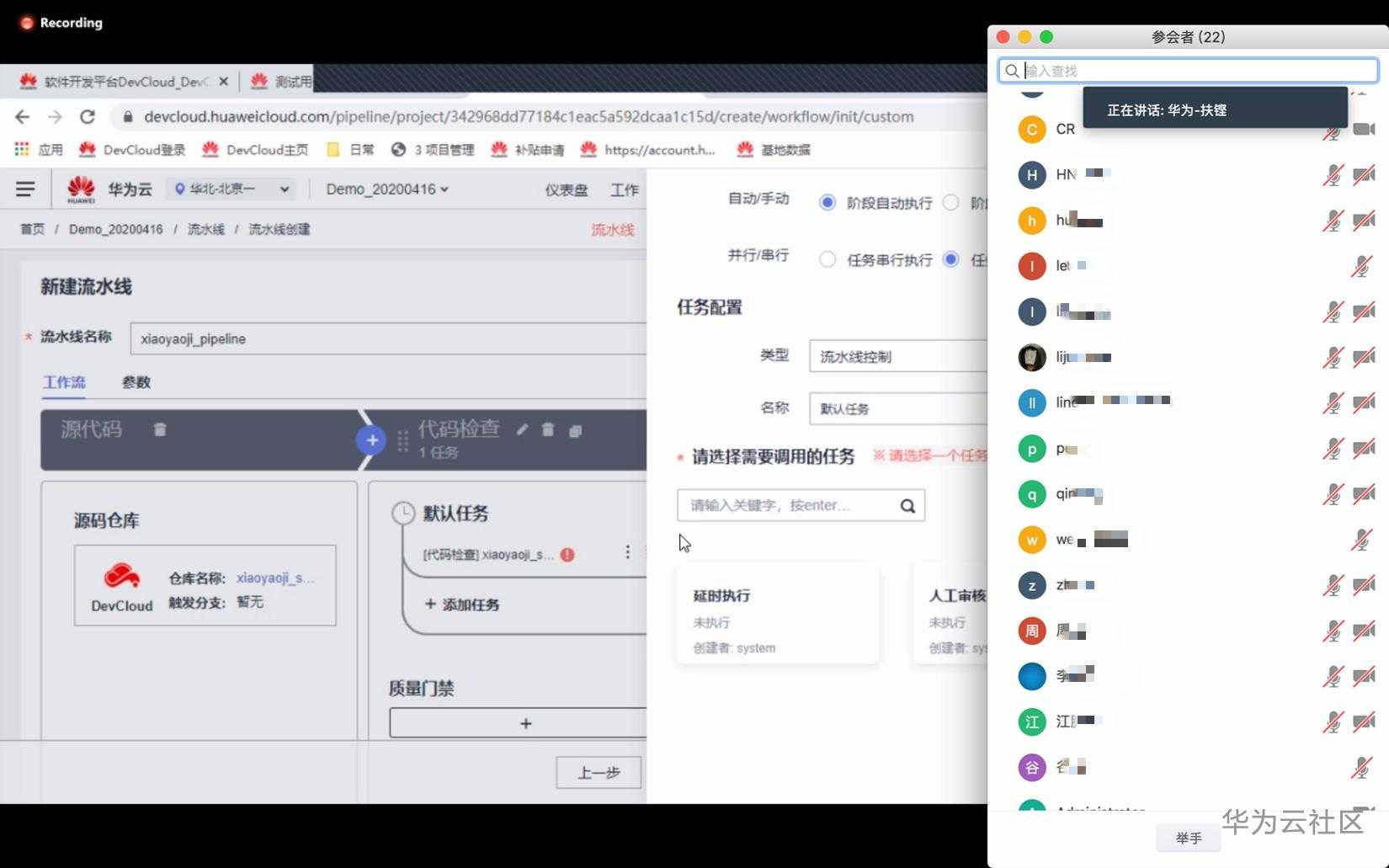Open the 仪表盘 menu item

[x=567, y=190]
